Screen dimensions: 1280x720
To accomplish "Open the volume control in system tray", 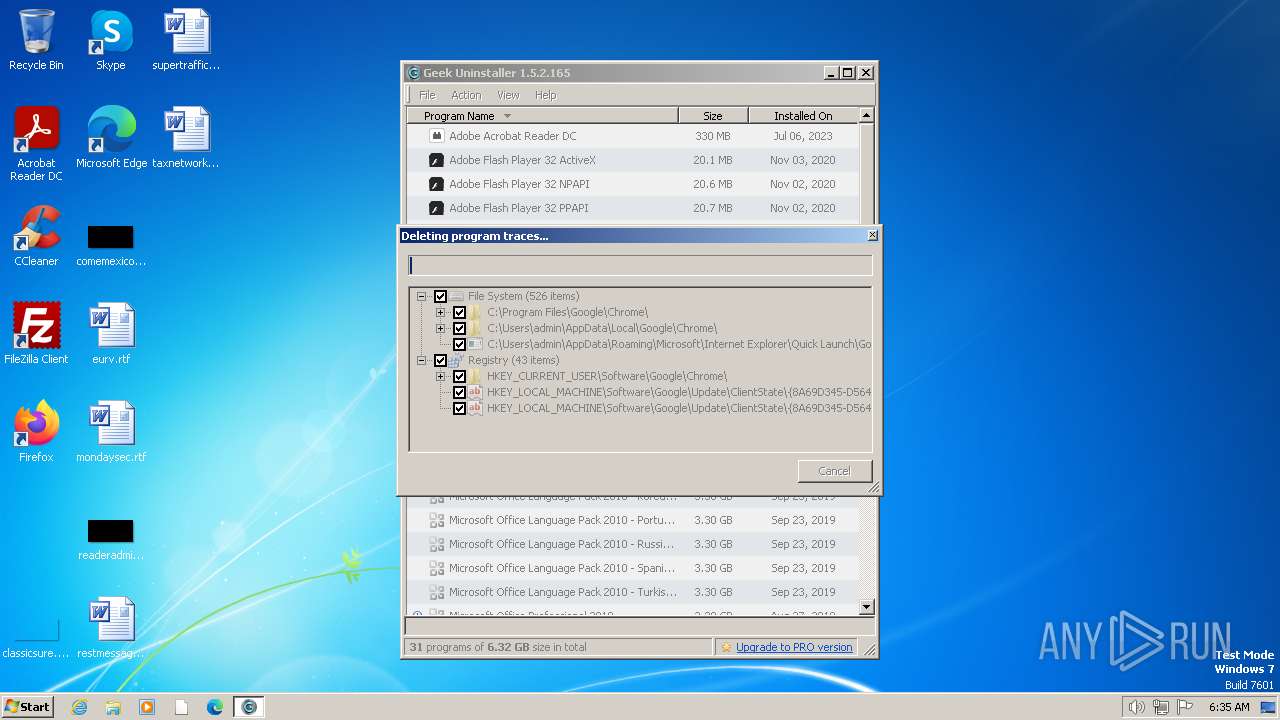I will coord(1136,707).
